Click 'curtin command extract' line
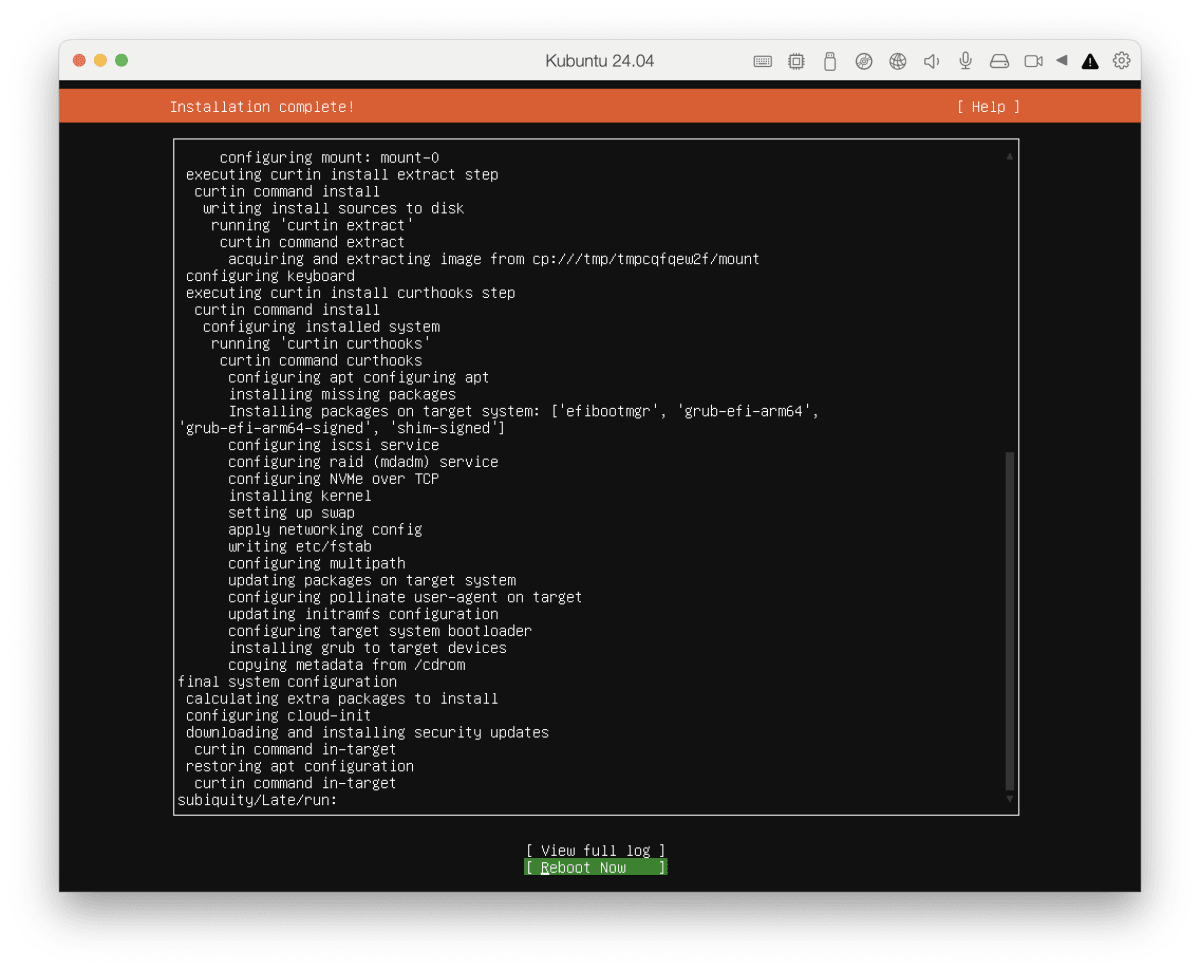1200x970 pixels. 312,242
